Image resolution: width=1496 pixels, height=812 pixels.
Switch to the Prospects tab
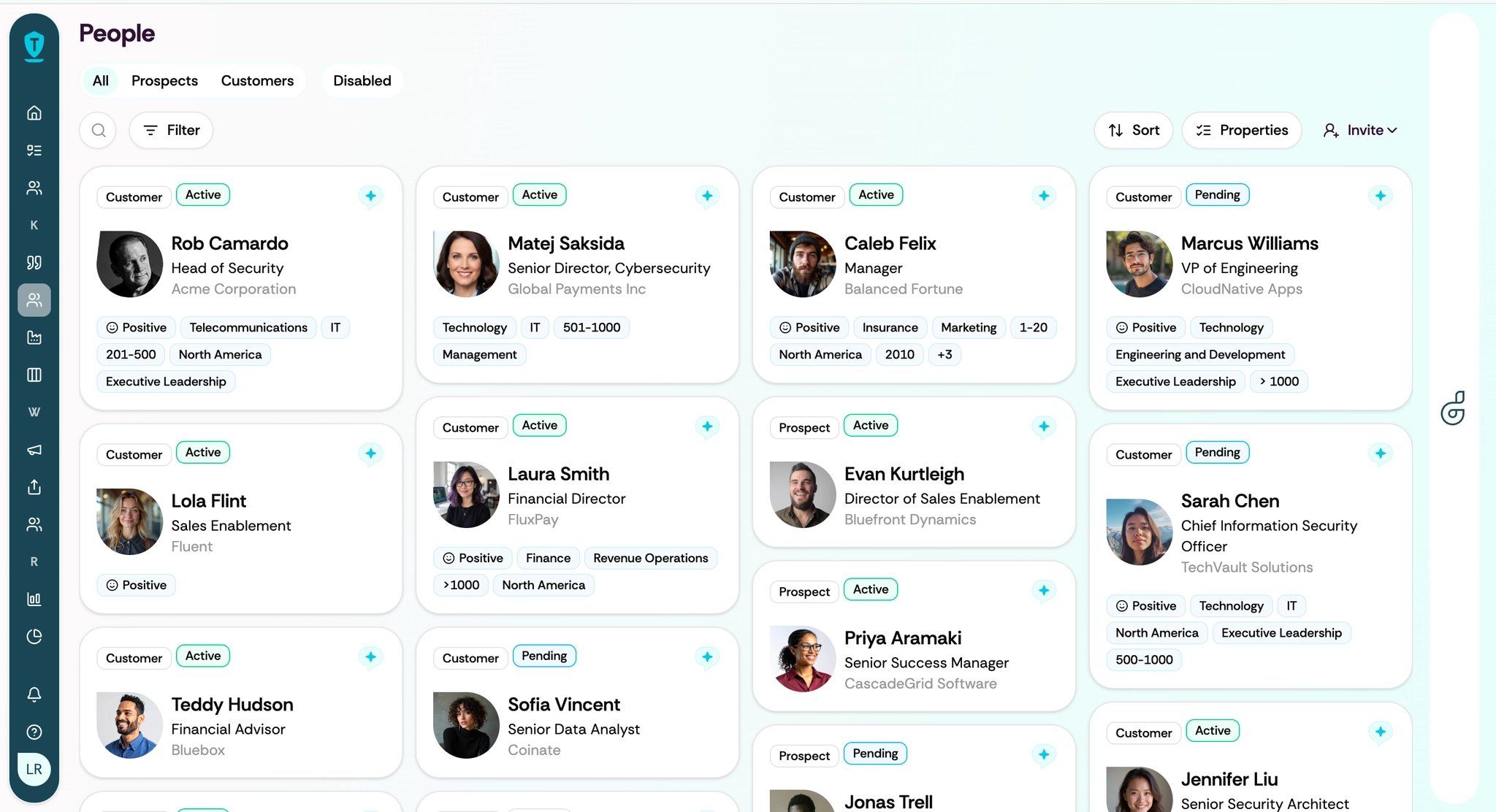click(164, 81)
